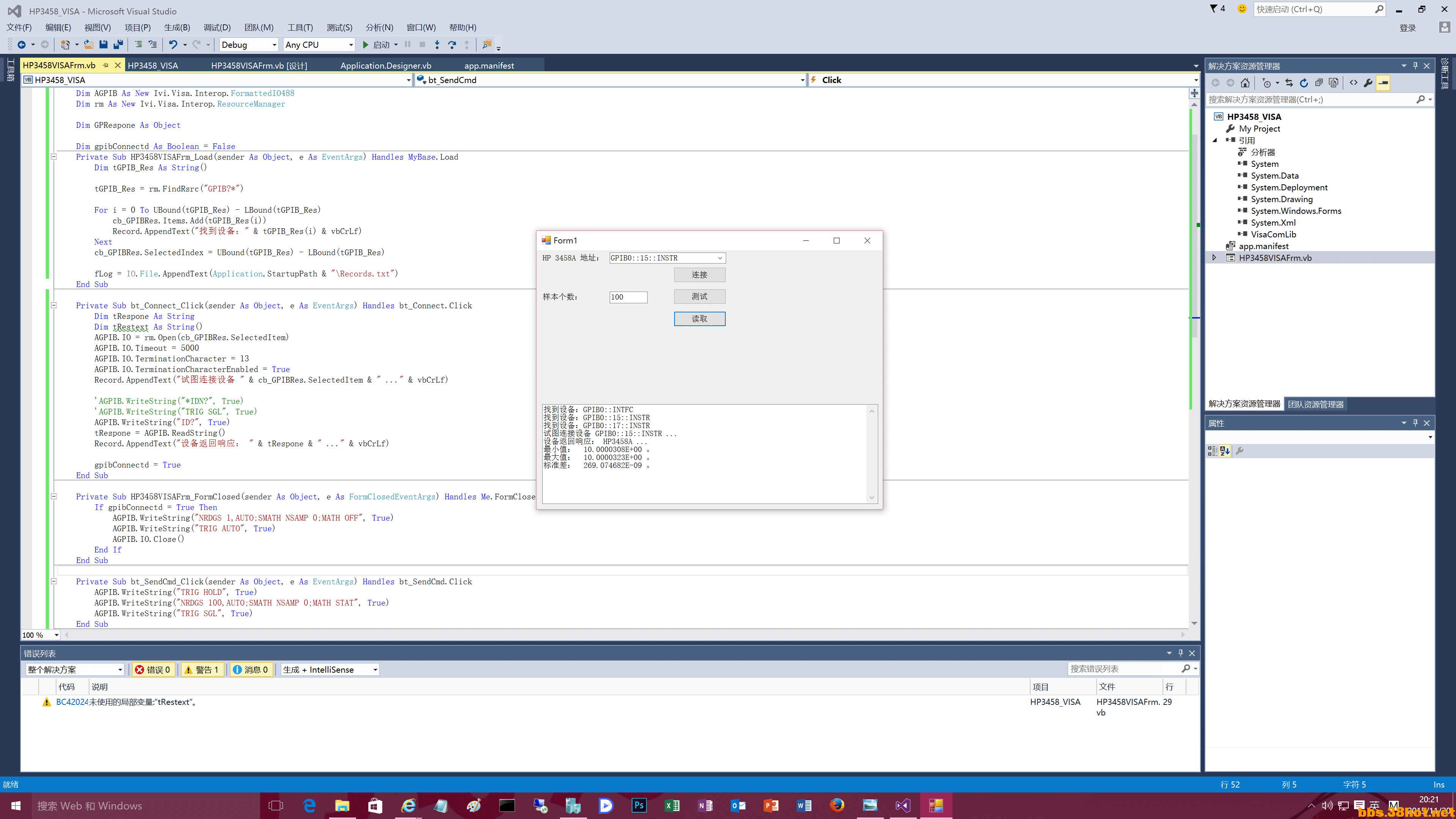The image size is (1456, 819).
Task: Collapse the References node in Solution Explorer
Action: click(1214, 140)
